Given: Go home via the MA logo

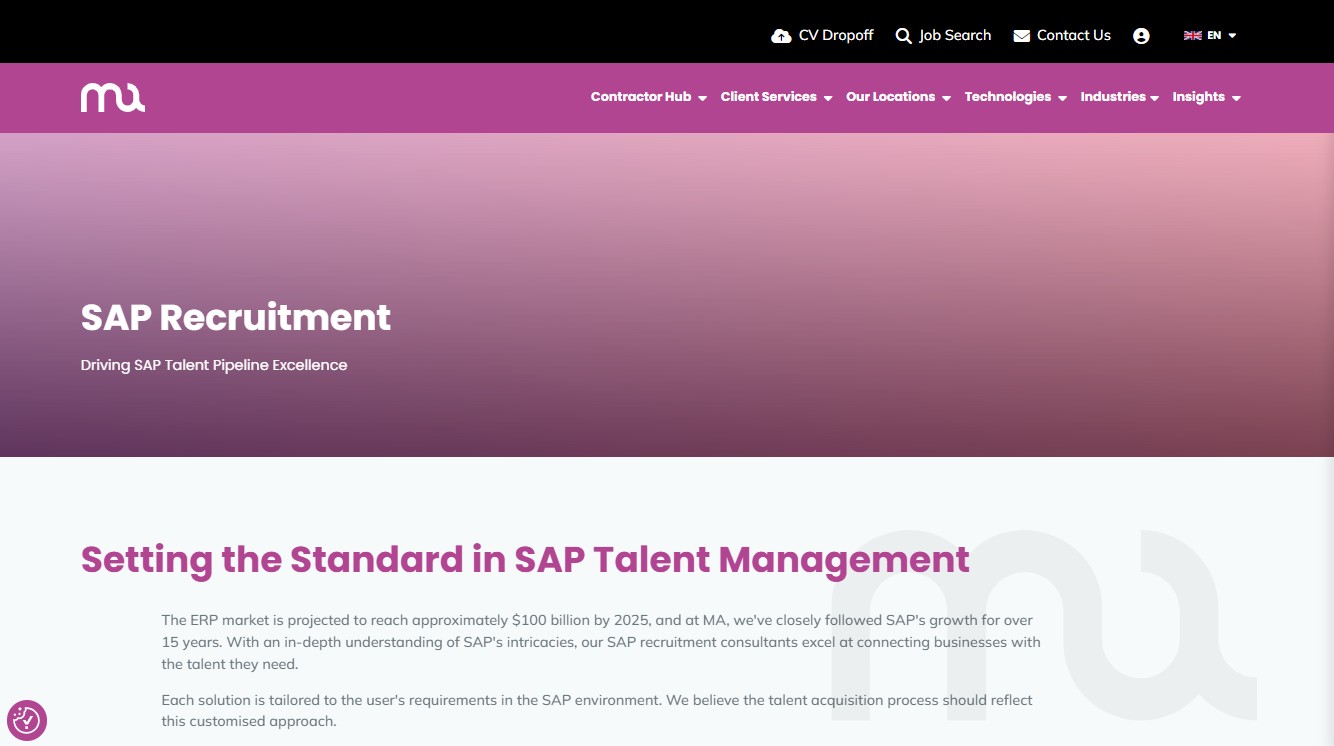Looking at the screenshot, I should [x=113, y=97].
